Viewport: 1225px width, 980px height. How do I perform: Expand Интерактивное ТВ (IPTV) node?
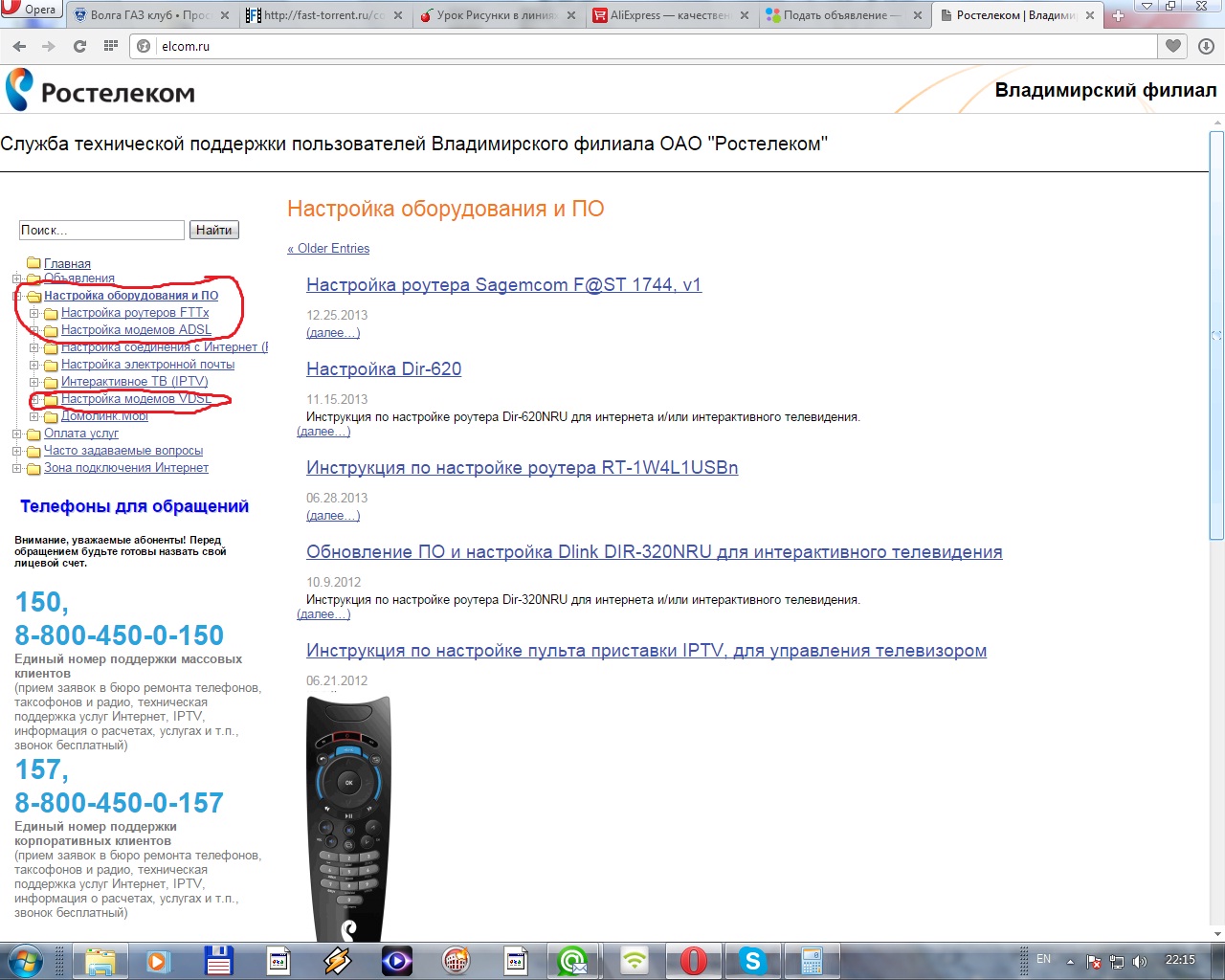click(33, 382)
